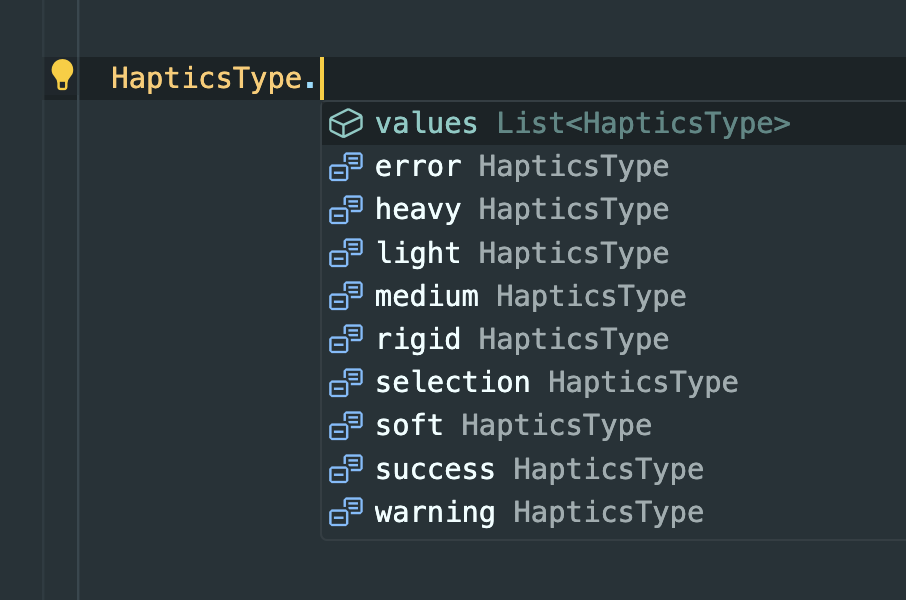Click the enum icon next to medium
Image resolution: width=906 pixels, height=600 pixels.
click(x=346, y=296)
